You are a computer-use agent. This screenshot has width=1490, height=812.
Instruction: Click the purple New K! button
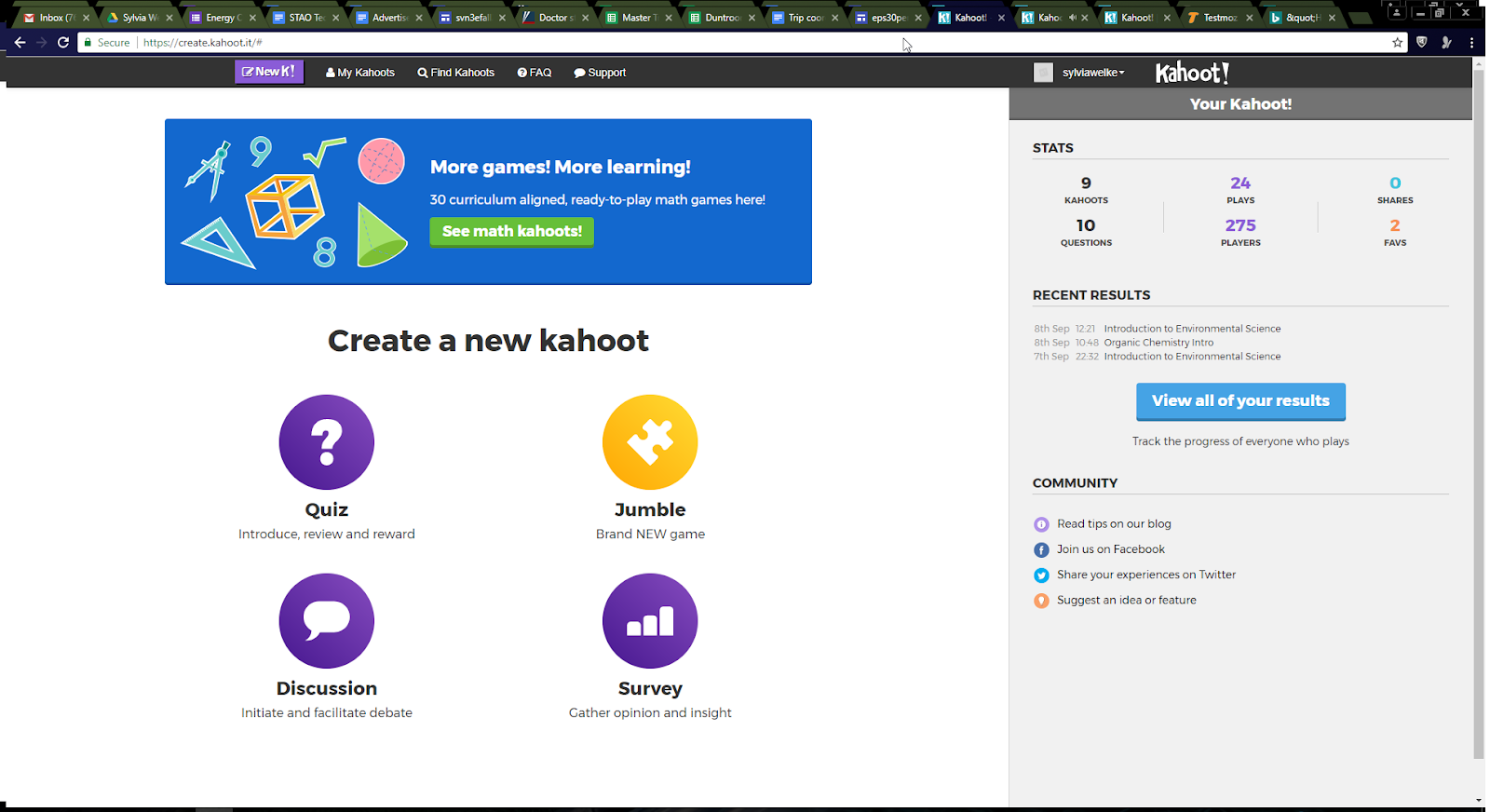[269, 72]
